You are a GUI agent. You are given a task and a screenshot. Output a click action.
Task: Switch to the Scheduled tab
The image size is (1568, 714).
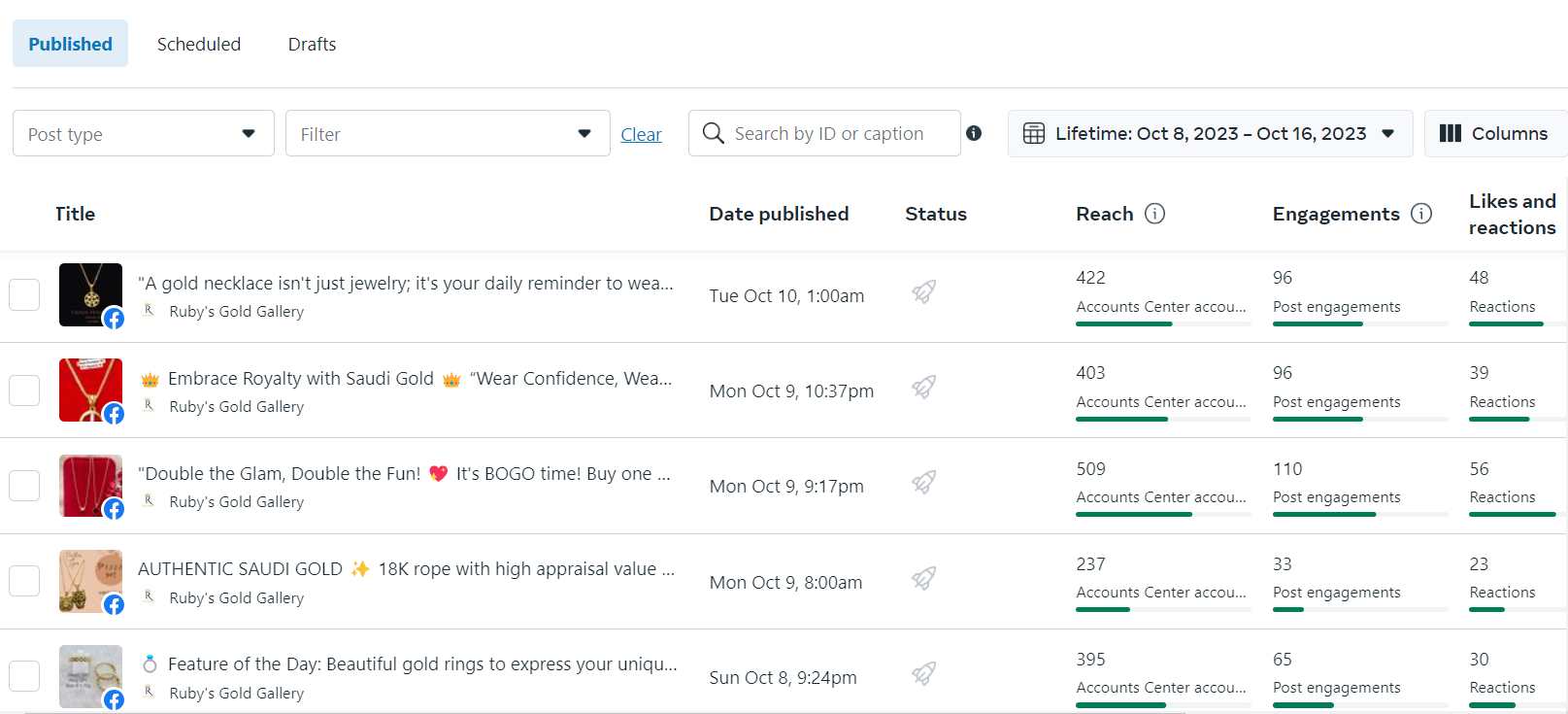199,45
